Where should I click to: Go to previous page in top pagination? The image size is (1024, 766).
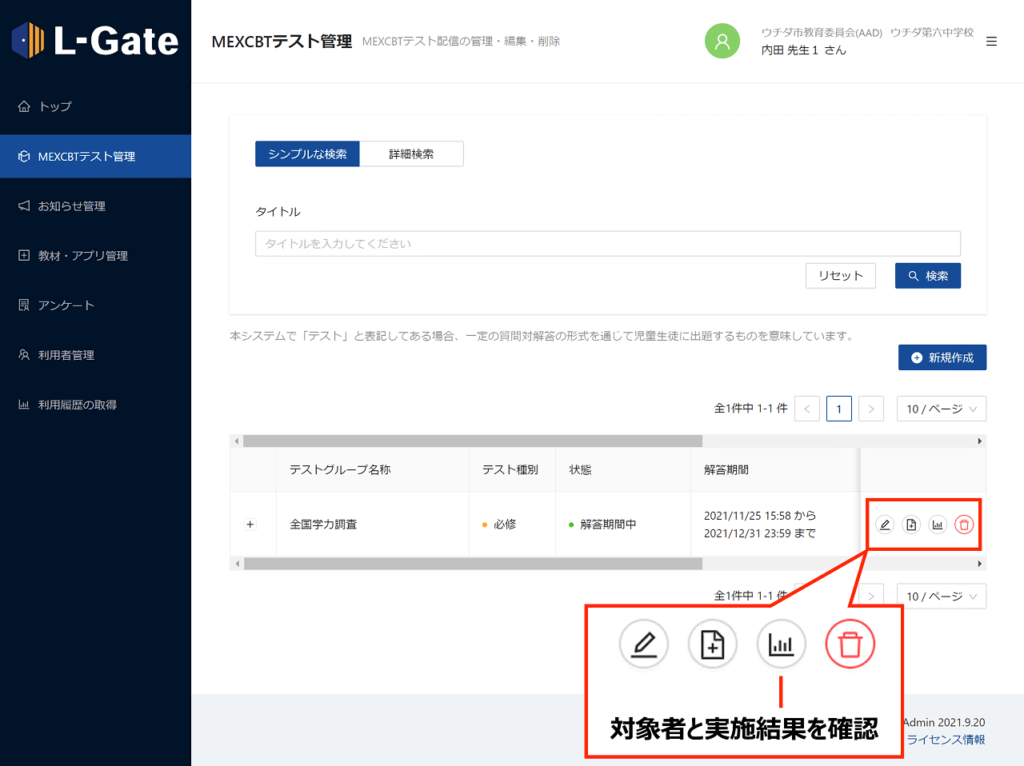[x=807, y=409]
